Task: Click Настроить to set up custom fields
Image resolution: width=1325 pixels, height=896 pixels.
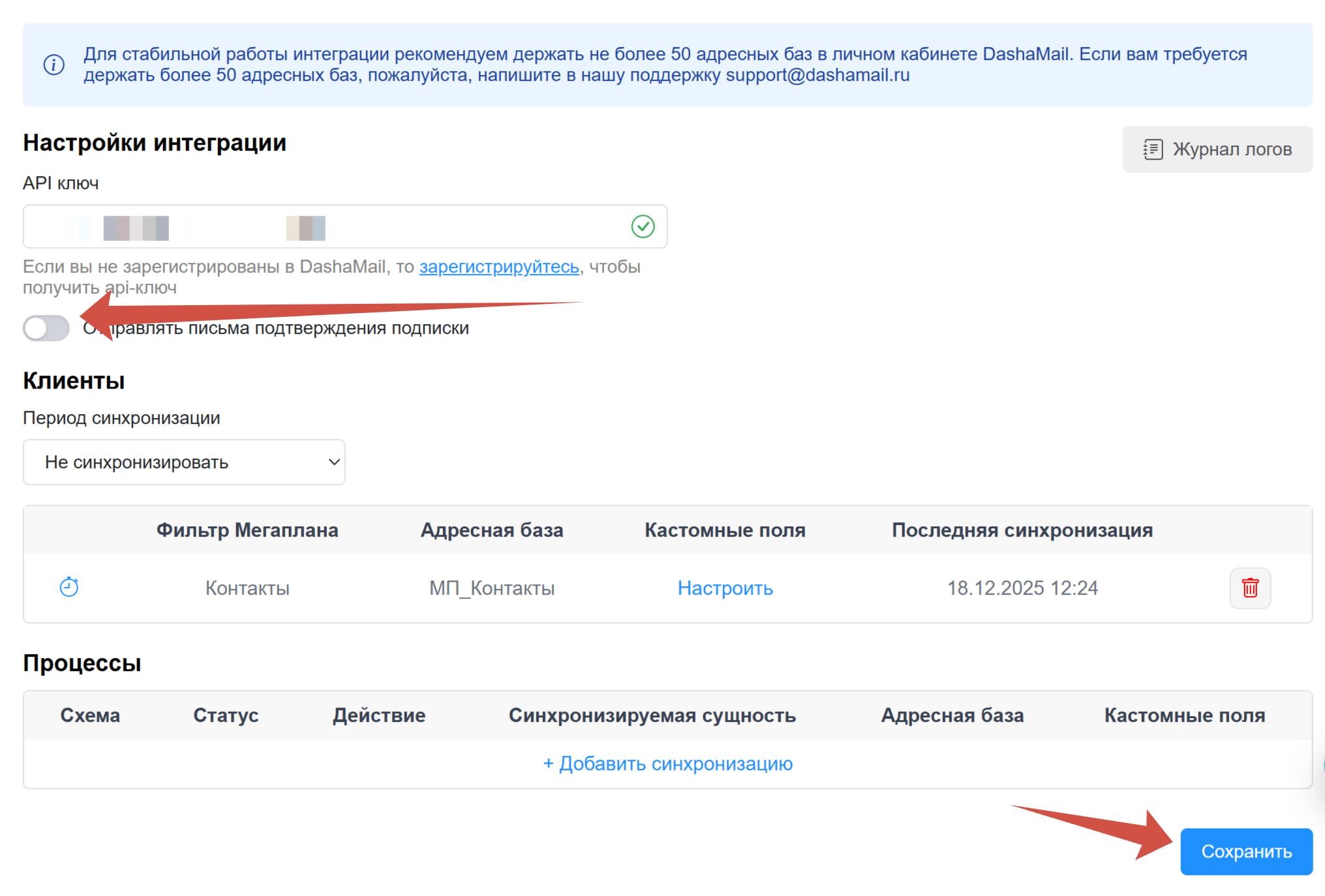Action: pyautogui.click(x=725, y=588)
